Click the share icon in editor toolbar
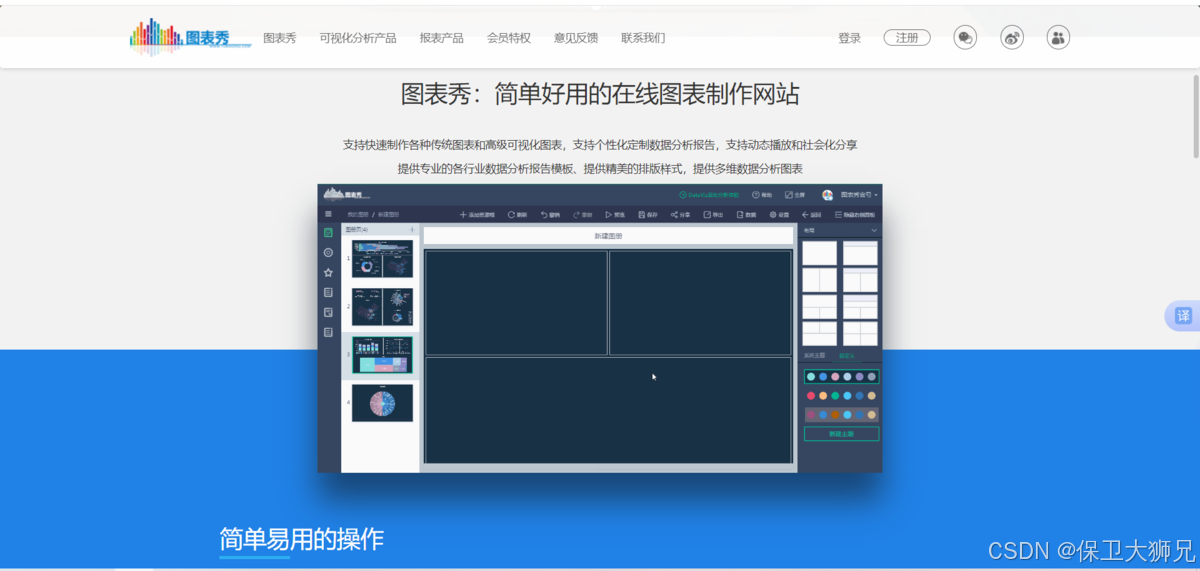 click(x=674, y=214)
